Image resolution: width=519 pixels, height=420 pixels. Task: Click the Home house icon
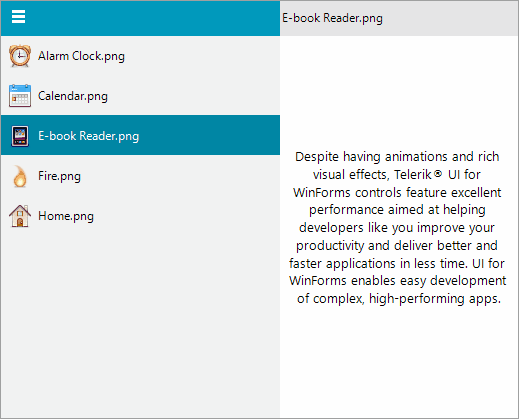point(20,216)
